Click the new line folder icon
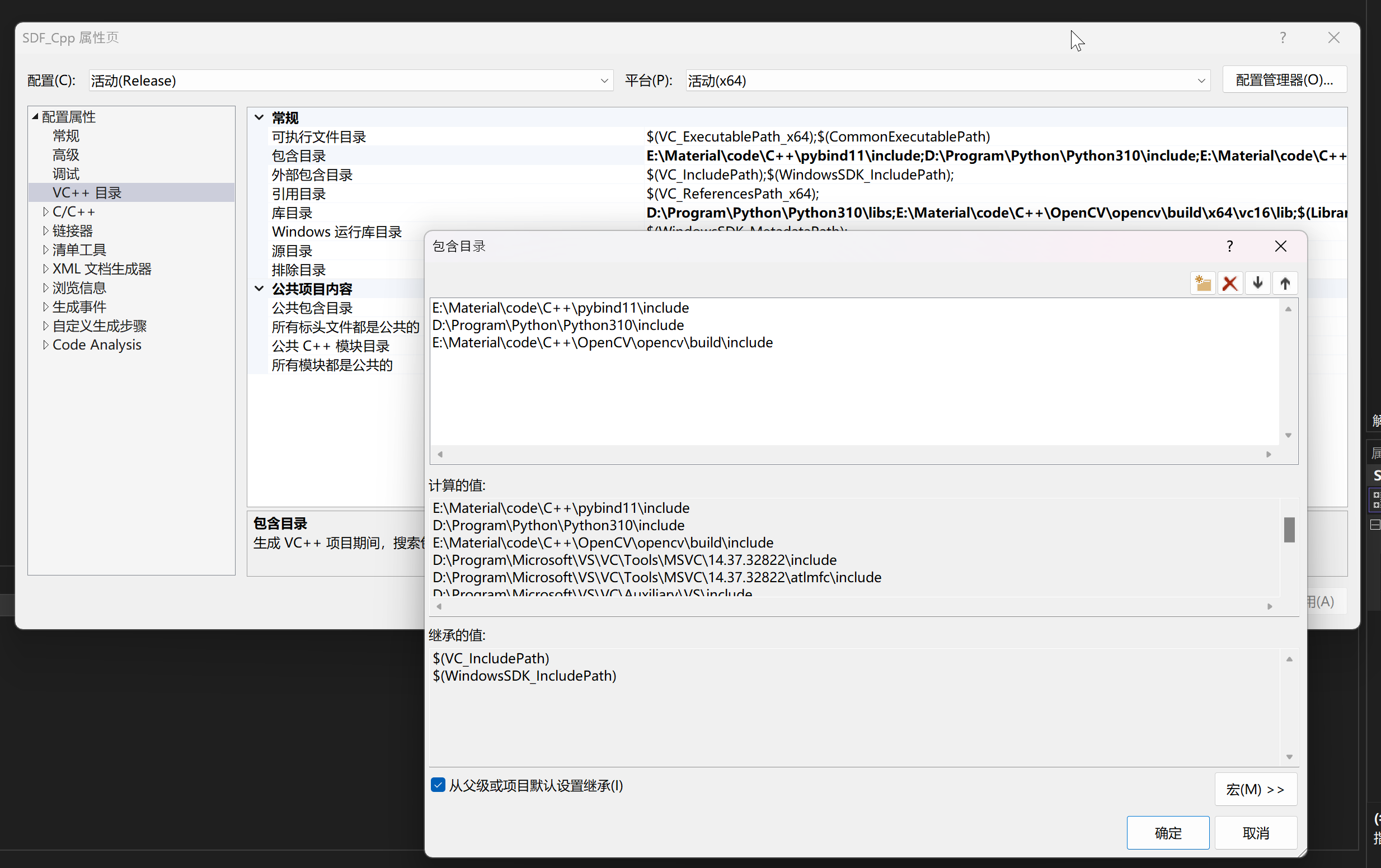The width and height of the screenshot is (1381, 868). (1202, 283)
